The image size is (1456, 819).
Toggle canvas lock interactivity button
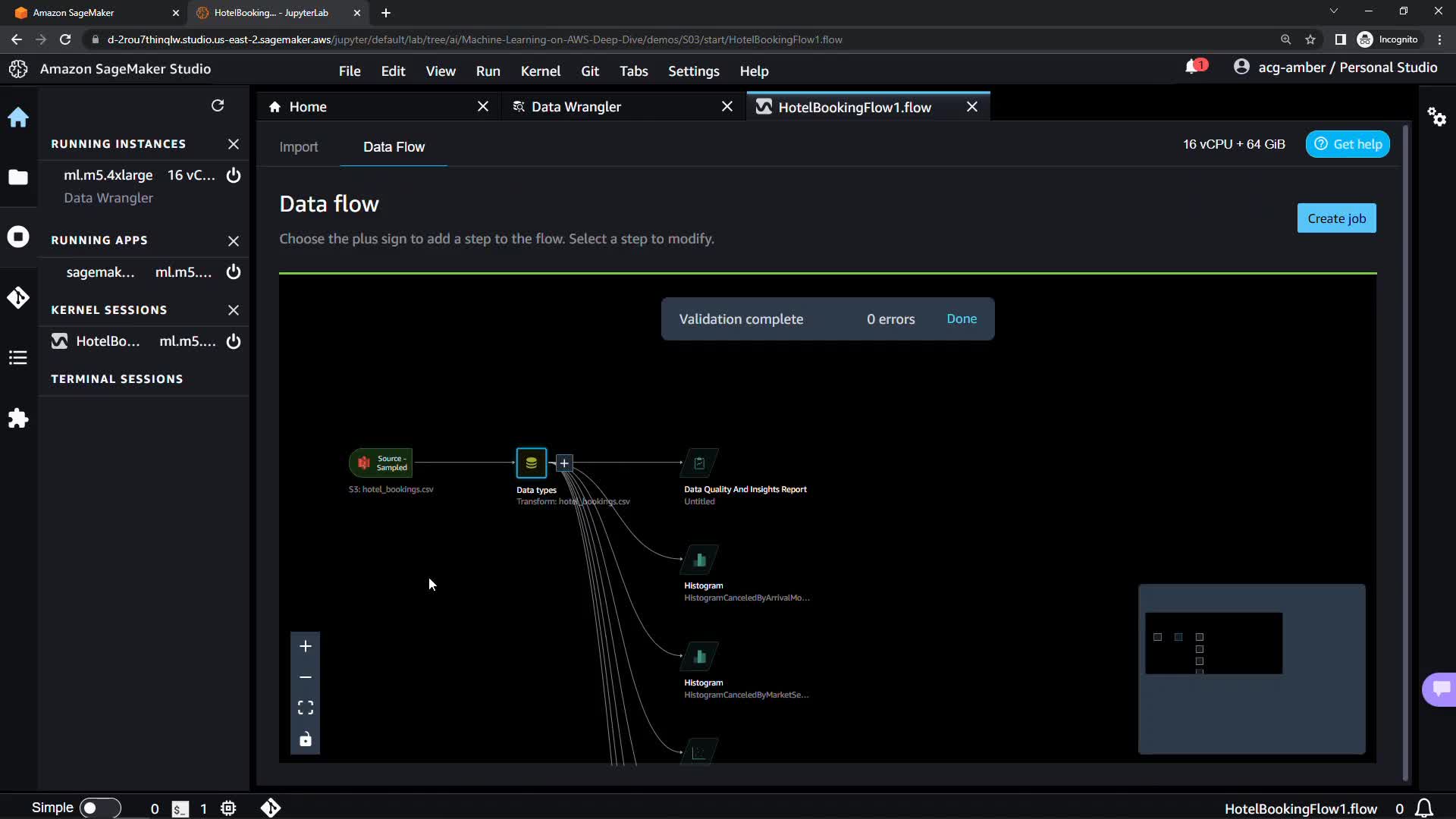coord(305,739)
